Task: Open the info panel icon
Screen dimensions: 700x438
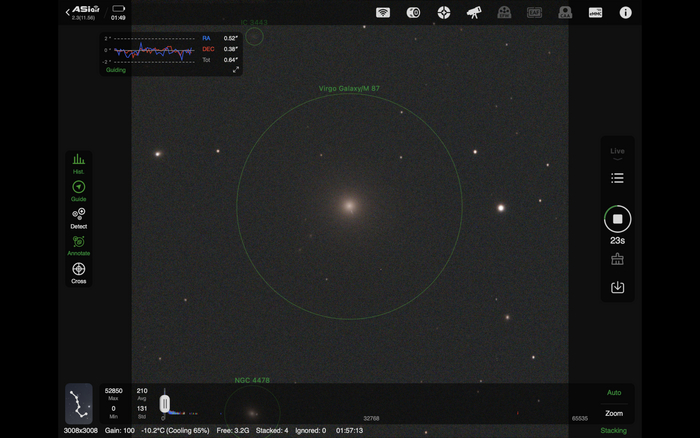Action: [626, 13]
